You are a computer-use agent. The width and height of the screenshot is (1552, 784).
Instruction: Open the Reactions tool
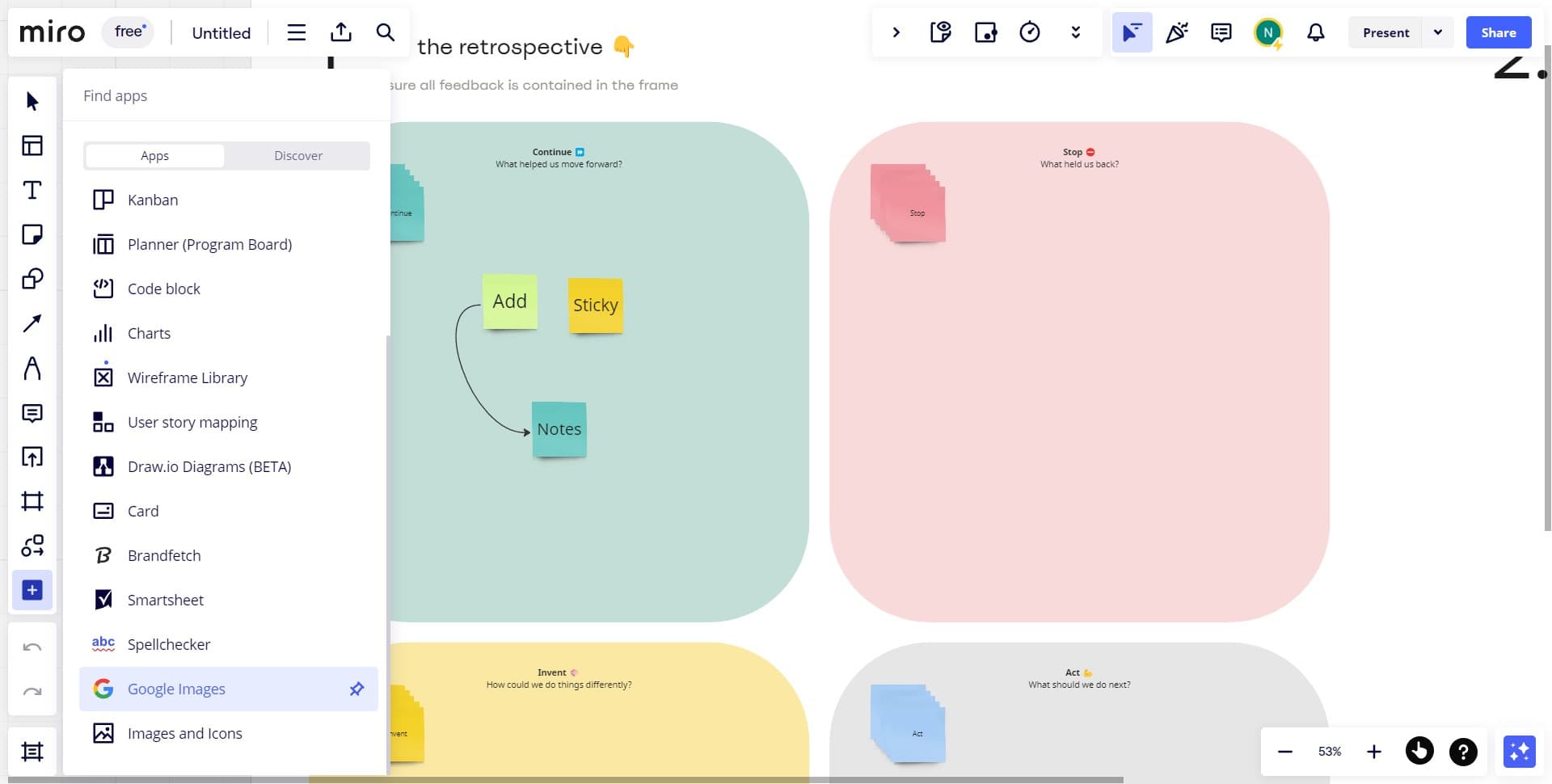point(1177,32)
